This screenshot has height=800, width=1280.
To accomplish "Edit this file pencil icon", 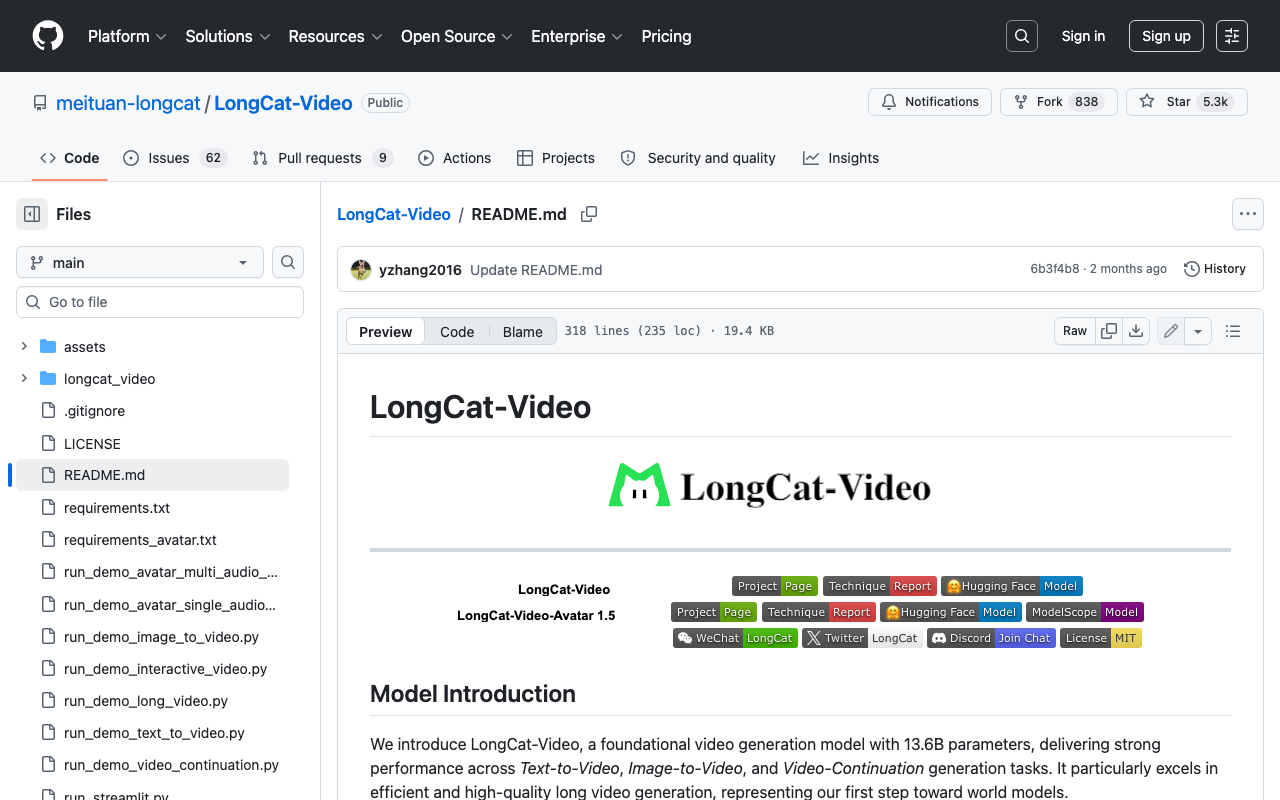I will [1171, 331].
